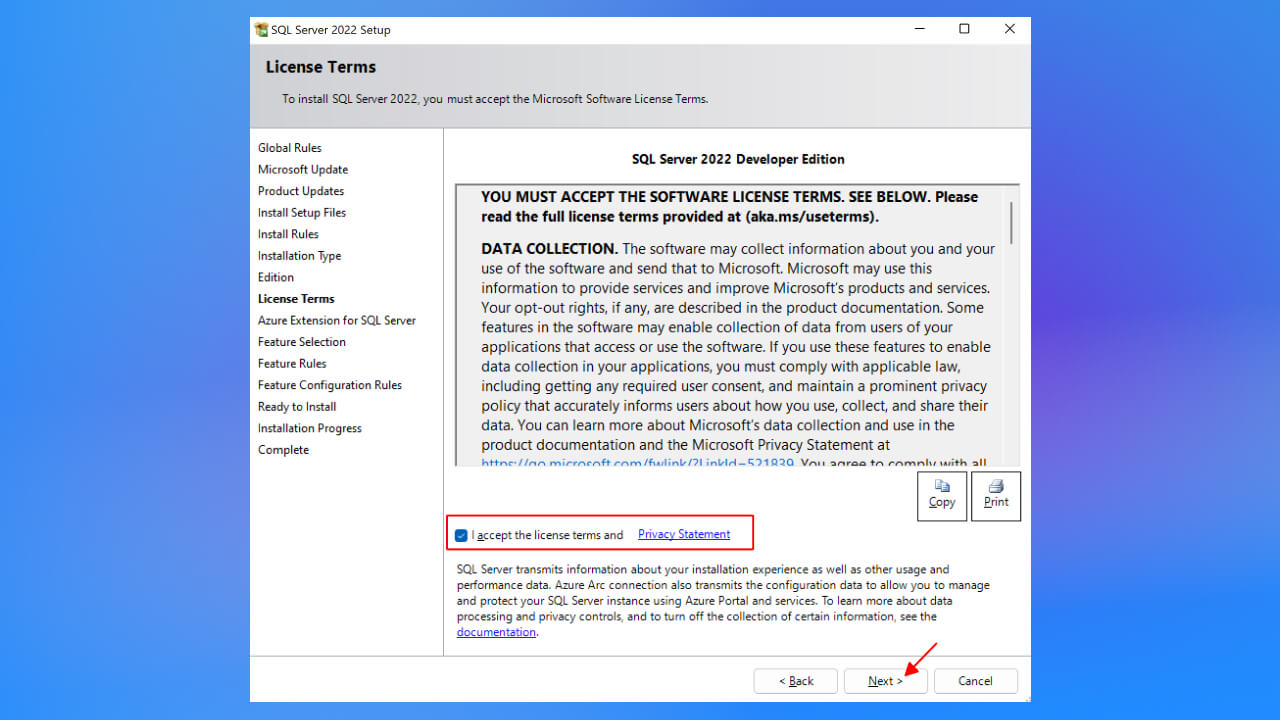Open the go.microsoft.com fwlink in license text
1280x720 pixels.
pos(638,463)
